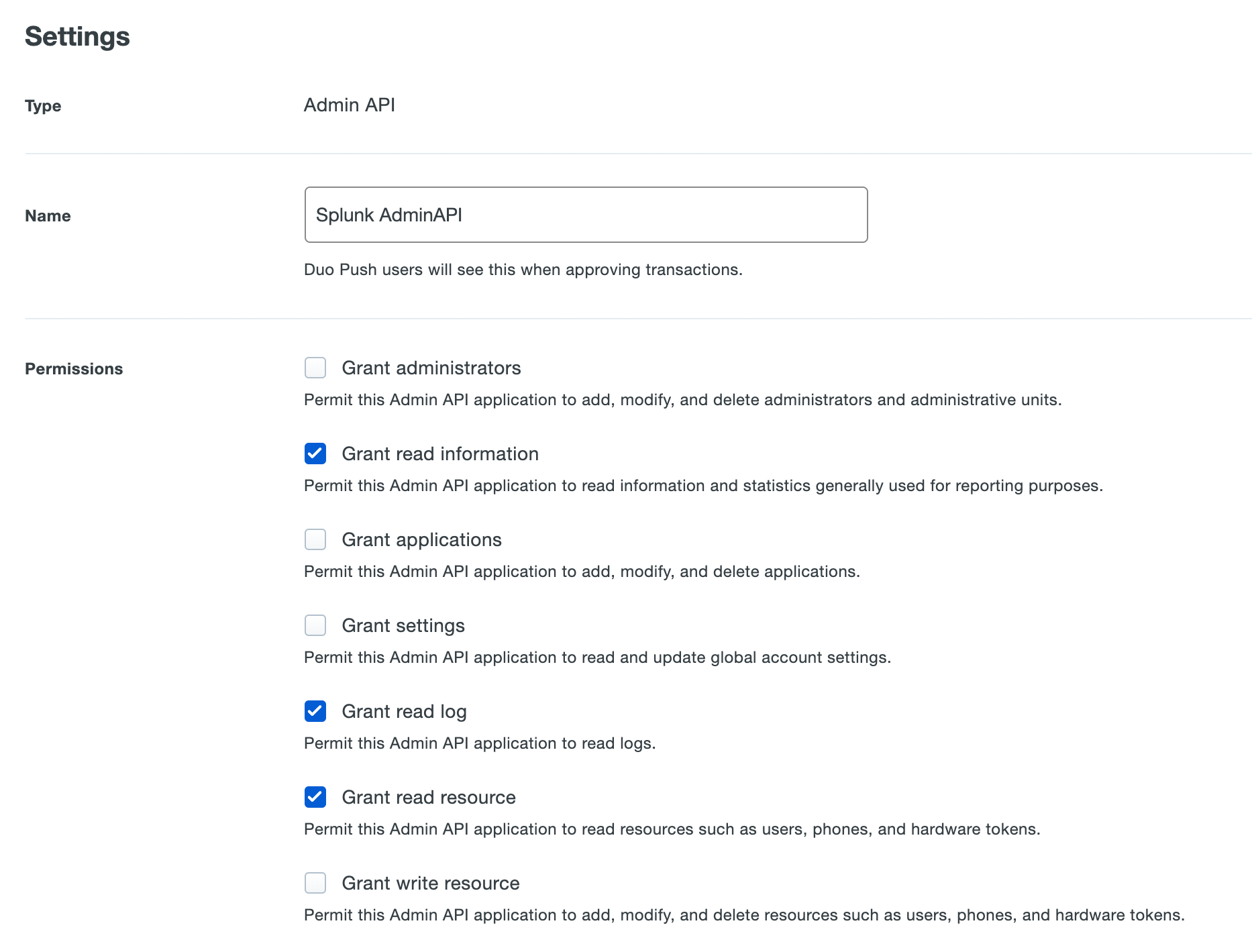Image resolution: width=1252 pixels, height=952 pixels.
Task: Click inside the Name input field
Action: [x=586, y=215]
